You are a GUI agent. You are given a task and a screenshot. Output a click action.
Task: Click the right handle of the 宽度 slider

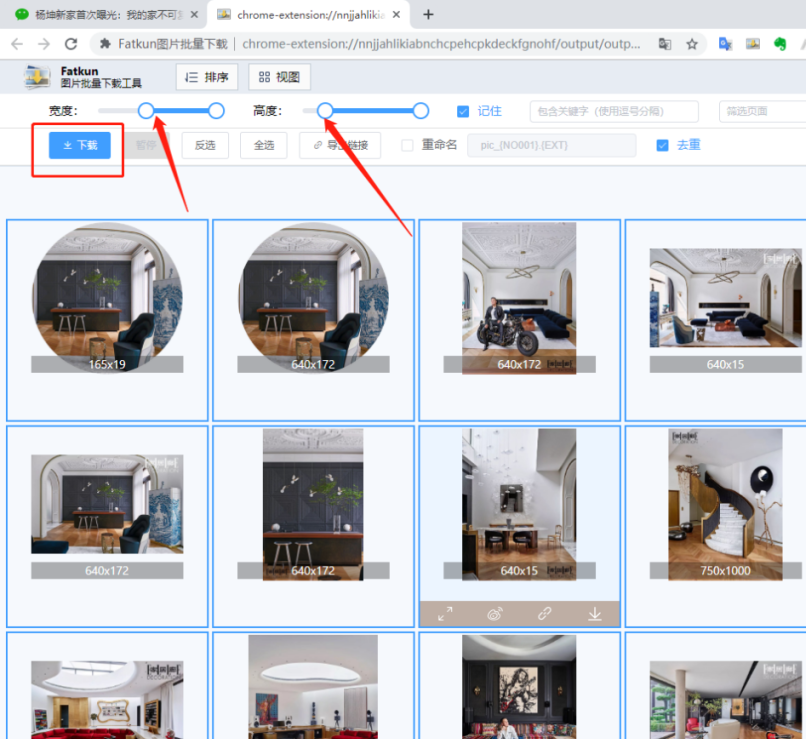click(x=216, y=110)
